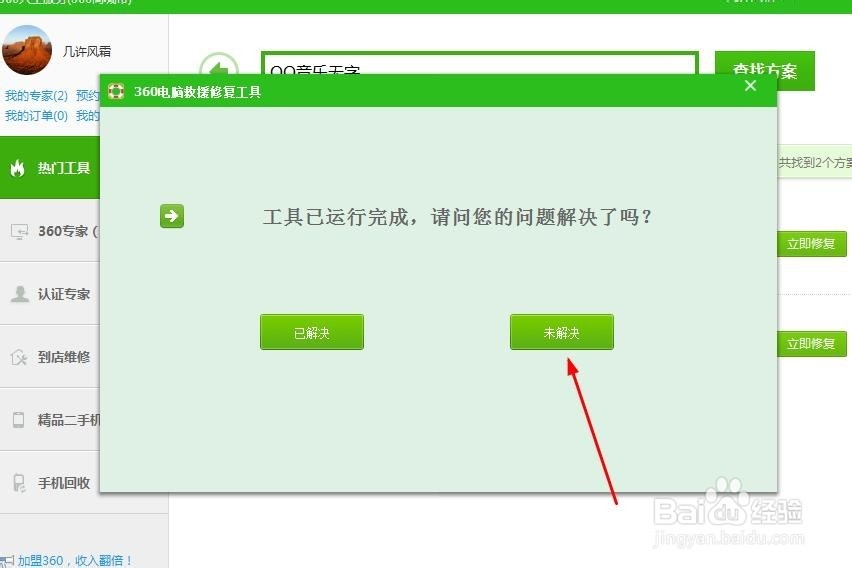Image resolution: width=852 pixels, height=568 pixels.
Task: Click the green arrow icon beside the question
Action: coord(172,216)
